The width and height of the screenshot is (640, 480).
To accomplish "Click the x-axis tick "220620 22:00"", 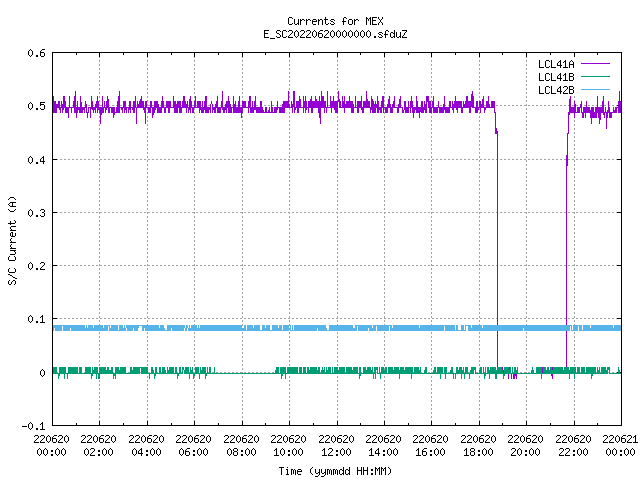I will (x=573, y=446).
